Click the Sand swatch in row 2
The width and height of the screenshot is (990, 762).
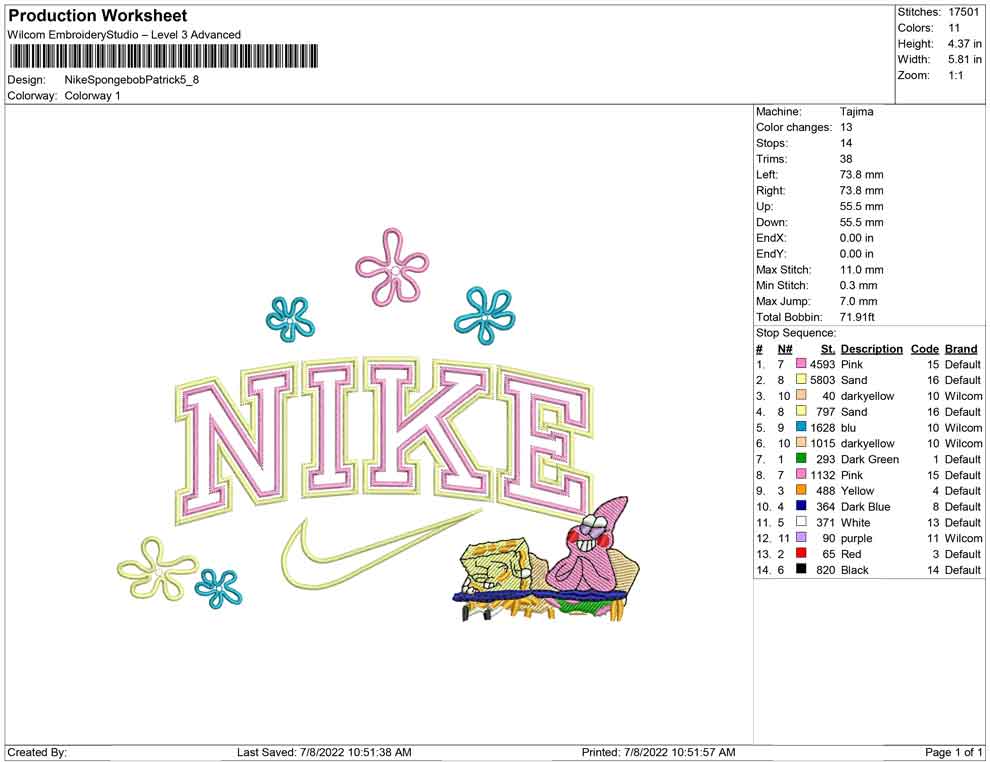(801, 380)
